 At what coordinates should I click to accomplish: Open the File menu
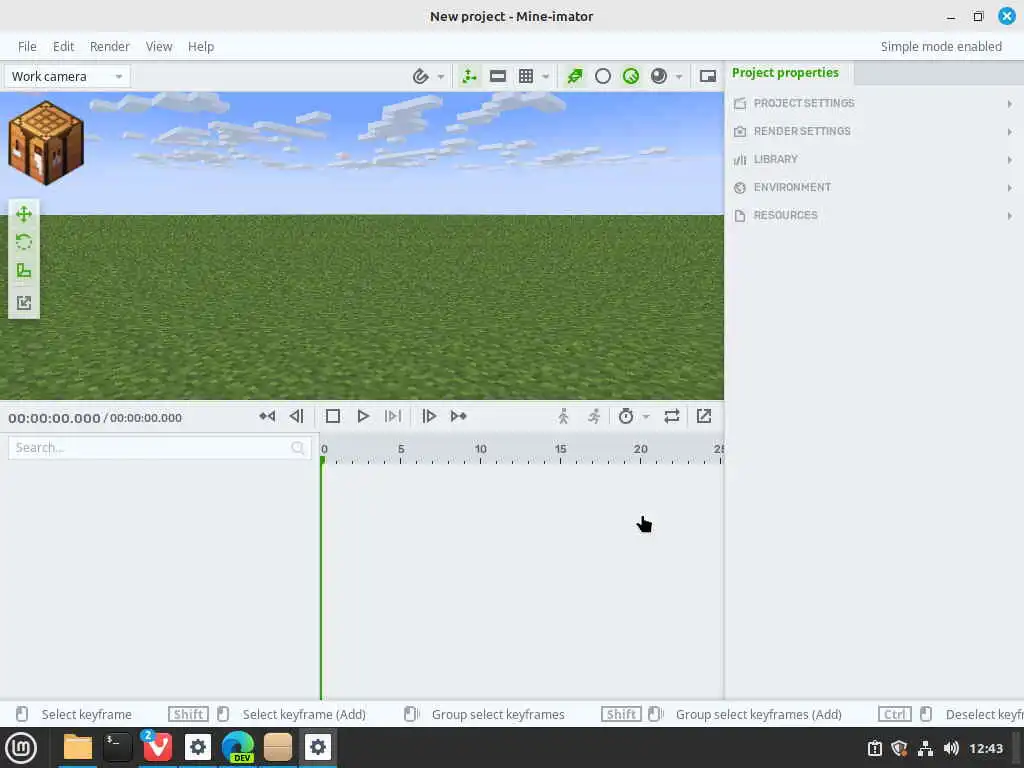pos(27,46)
